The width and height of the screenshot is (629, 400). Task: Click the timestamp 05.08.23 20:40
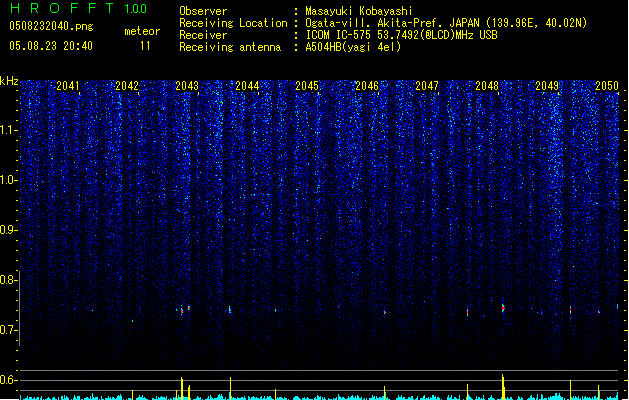51,46
